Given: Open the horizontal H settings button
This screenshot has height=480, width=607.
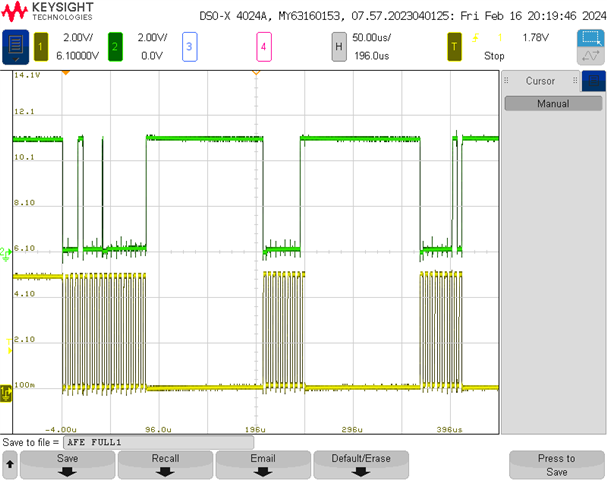Looking at the screenshot, I should click(339, 47).
